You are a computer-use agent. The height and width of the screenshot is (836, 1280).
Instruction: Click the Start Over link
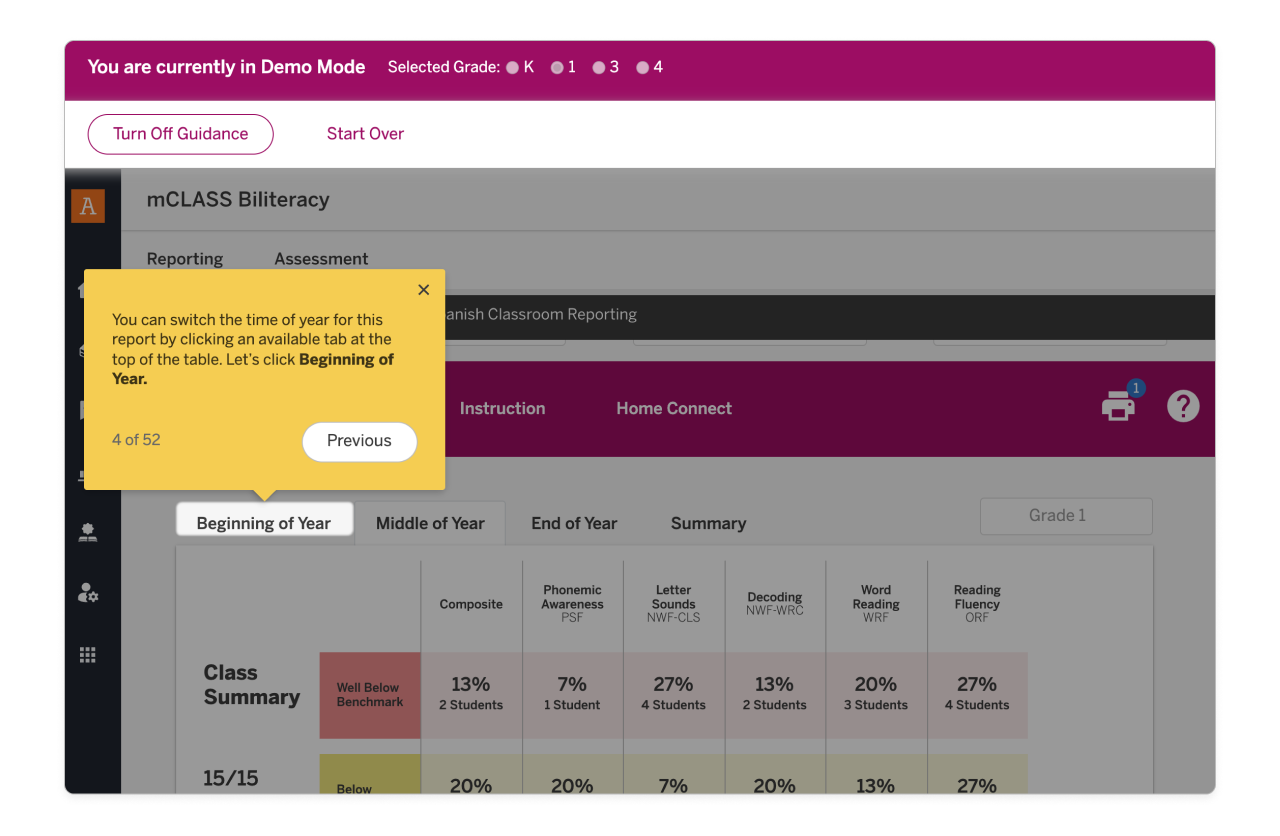[x=365, y=134]
